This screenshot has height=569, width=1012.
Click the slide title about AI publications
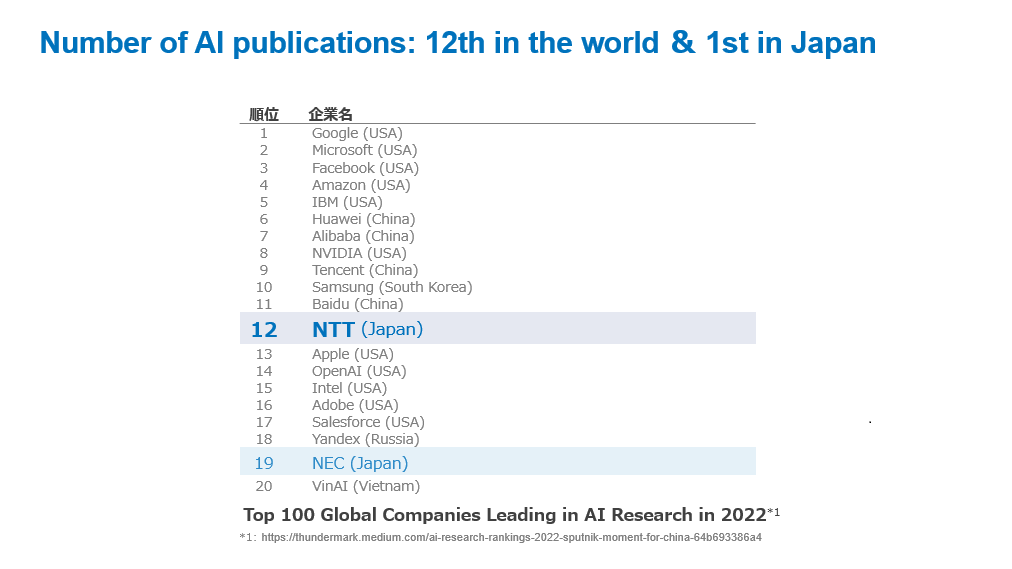[458, 43]
